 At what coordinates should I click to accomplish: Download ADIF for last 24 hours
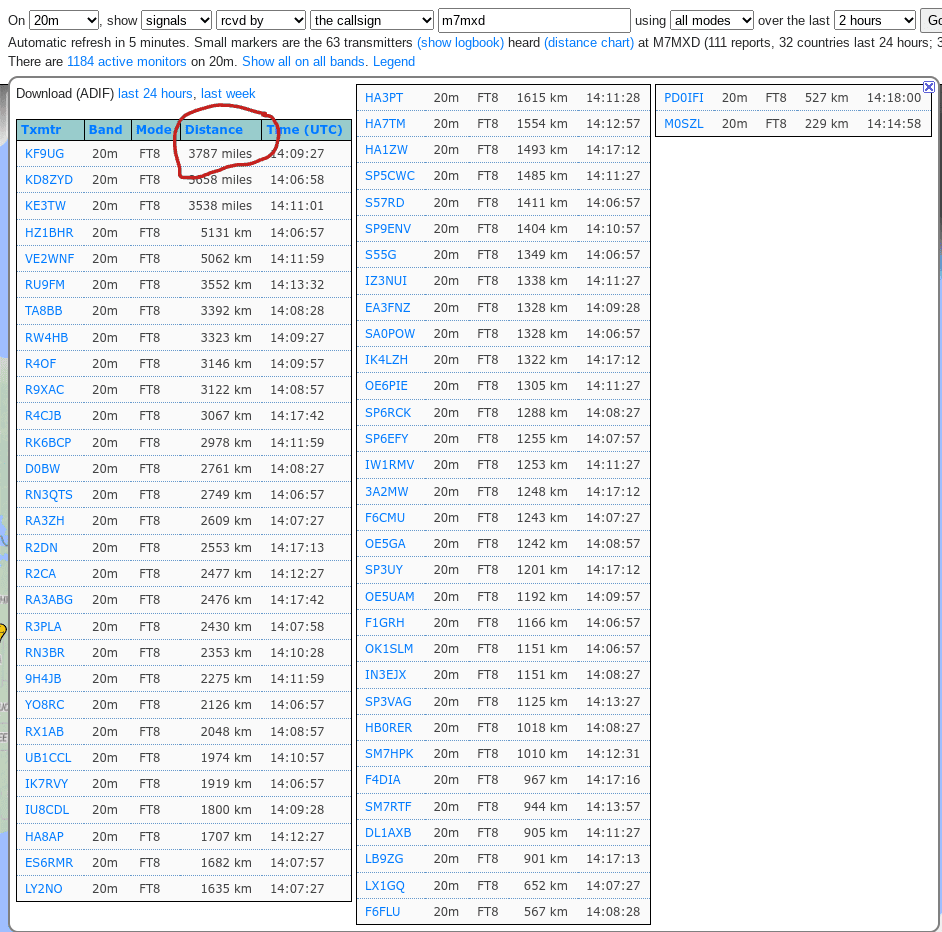(155, 94)
